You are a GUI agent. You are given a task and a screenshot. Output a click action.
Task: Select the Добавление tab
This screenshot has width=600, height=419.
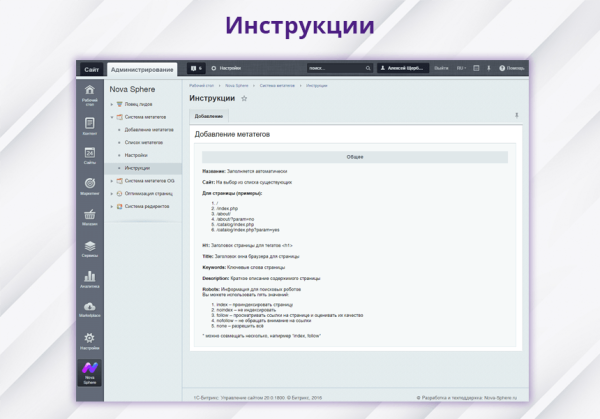click(209, 116)
